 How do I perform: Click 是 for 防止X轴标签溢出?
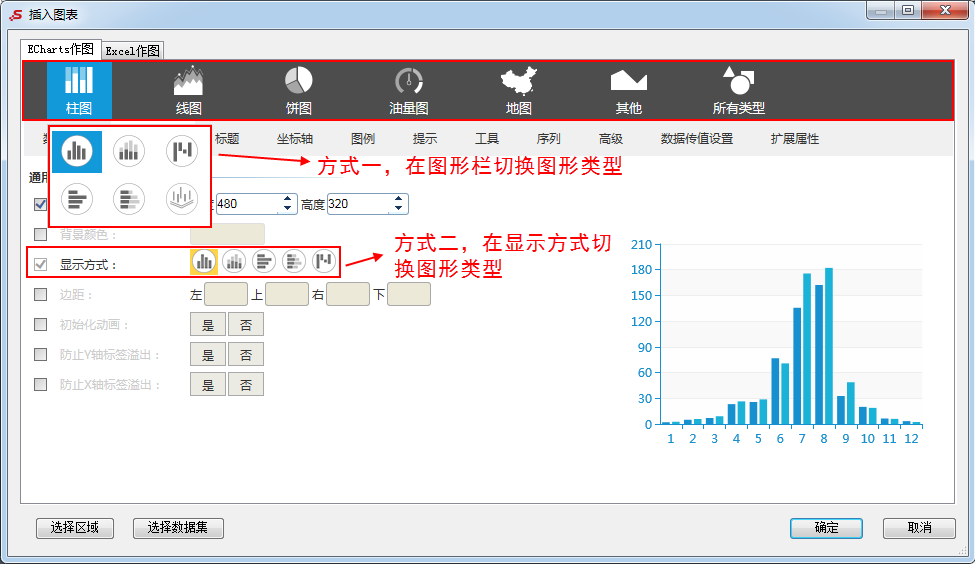coord(208,384)
